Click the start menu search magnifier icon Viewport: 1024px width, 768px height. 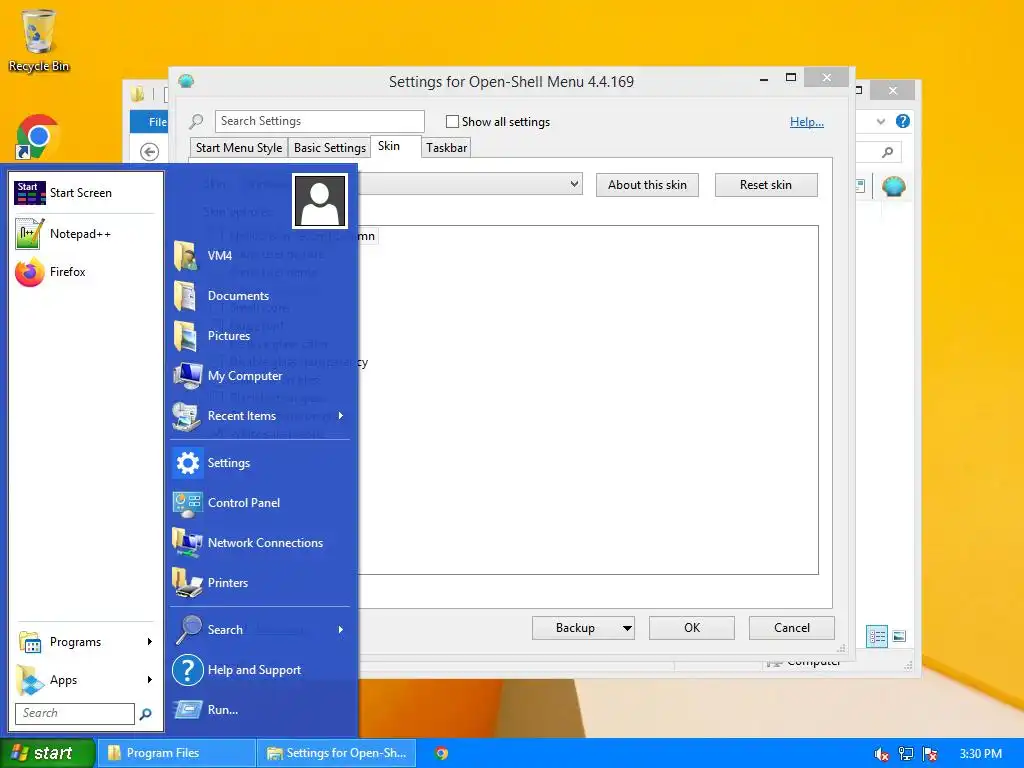click(146, 714)
